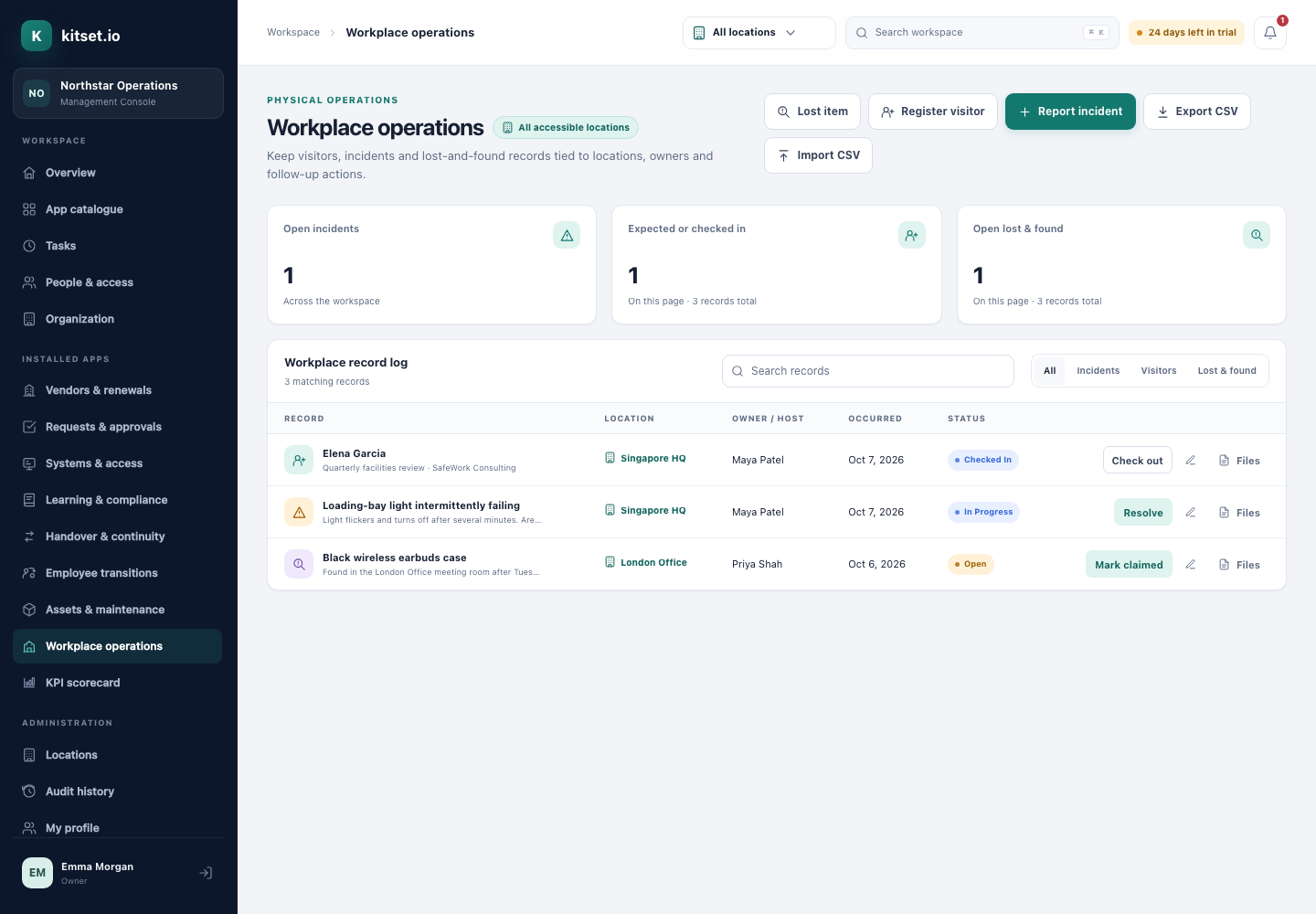
Task: Edit the Black wireless earbuds case pencil icon
Action: [x=1191, y=565]
